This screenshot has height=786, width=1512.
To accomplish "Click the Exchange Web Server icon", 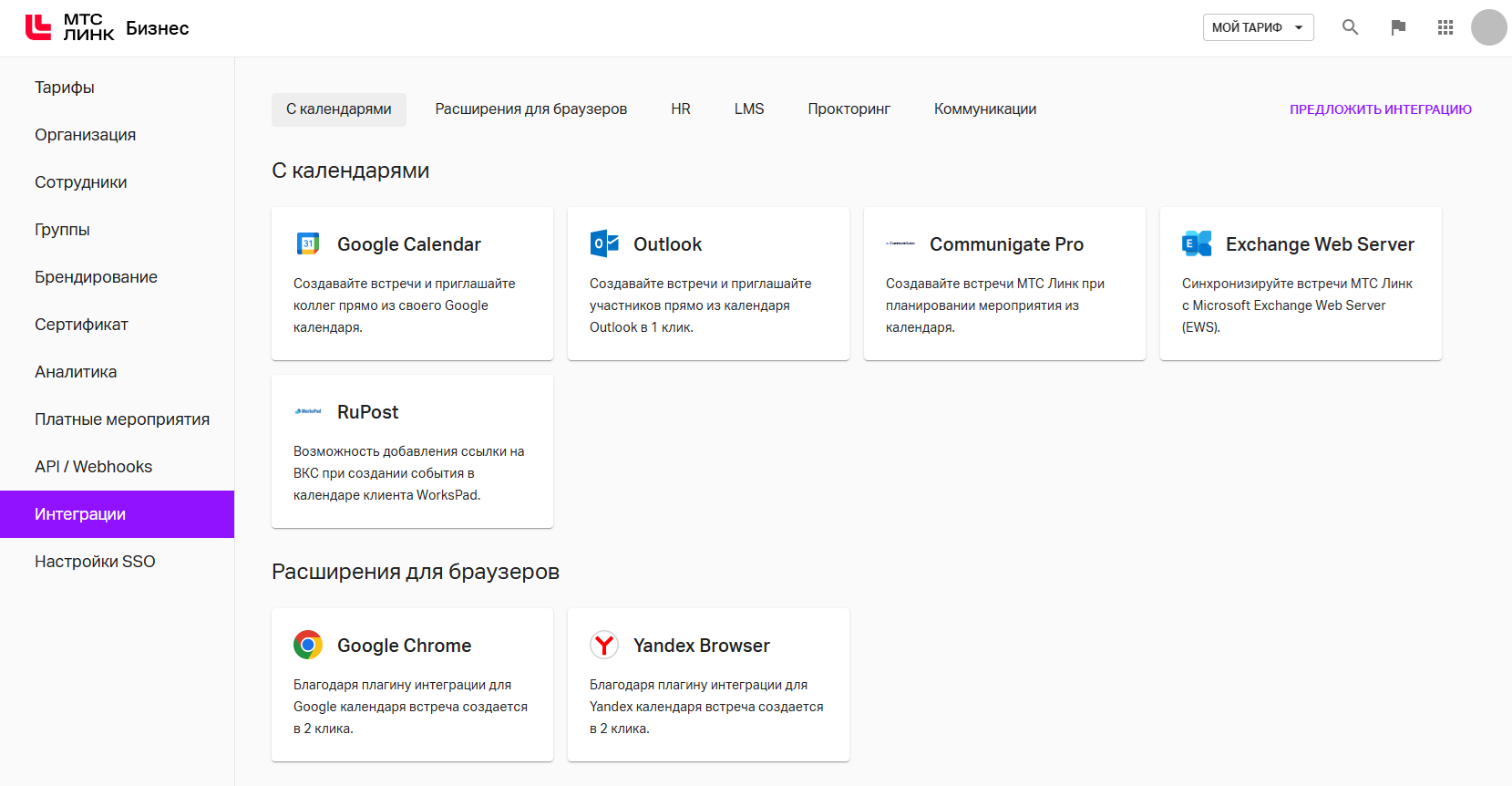I will point(1197,243).
